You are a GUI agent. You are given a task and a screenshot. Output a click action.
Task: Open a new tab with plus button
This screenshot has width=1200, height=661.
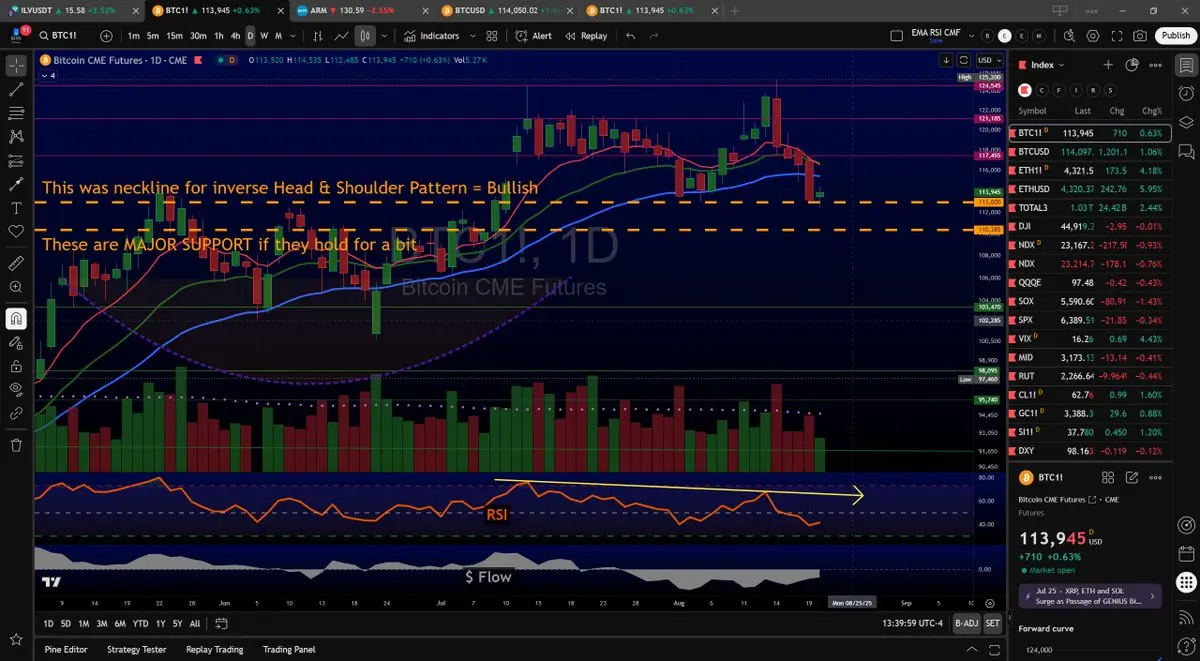(x=735, y=10)
